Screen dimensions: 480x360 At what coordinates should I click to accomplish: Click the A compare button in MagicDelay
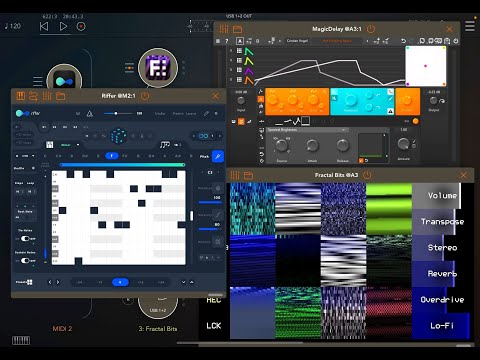click(240, 41)
